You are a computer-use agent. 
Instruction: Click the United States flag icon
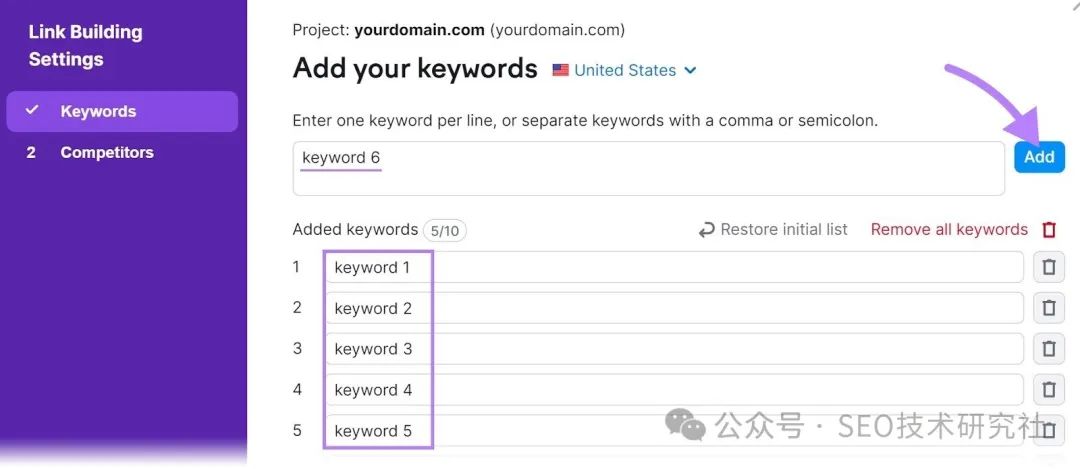coord(560,70)
